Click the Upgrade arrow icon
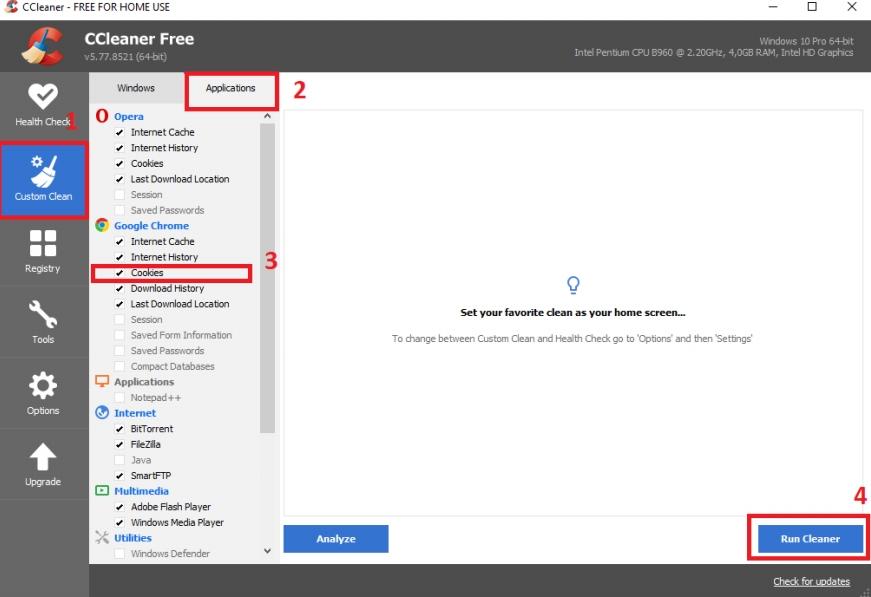 pyautogui.click(x=43, y=456)
